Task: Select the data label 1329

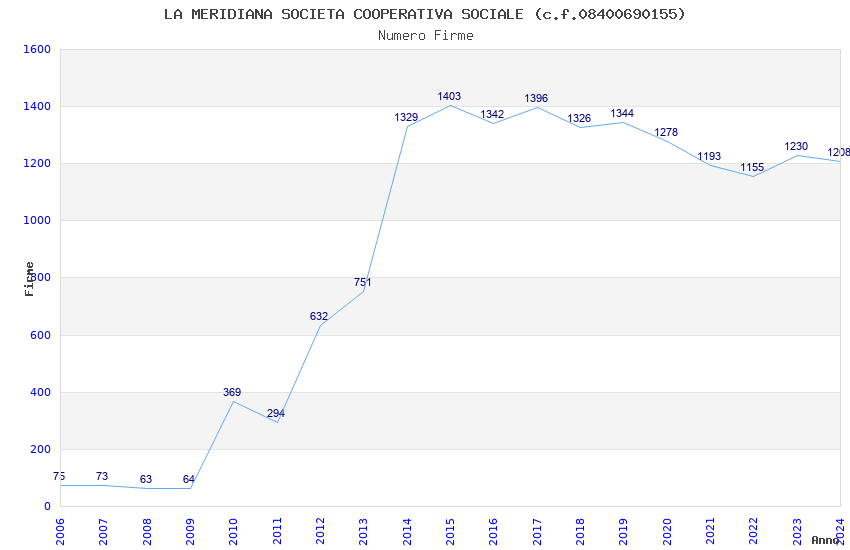Action: tap(406, 117)
